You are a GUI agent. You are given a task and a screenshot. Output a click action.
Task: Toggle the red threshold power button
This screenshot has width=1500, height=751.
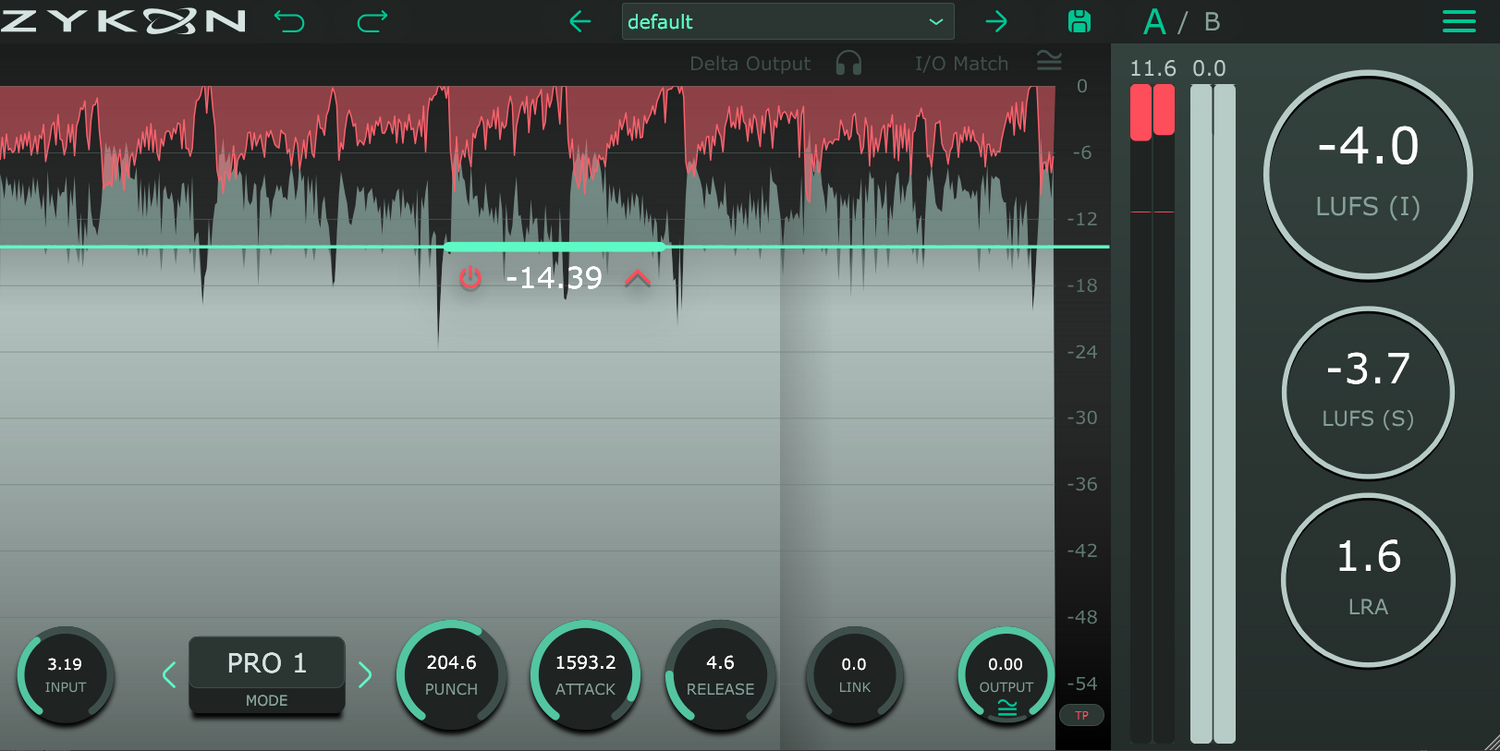click(x=470, y=278)
